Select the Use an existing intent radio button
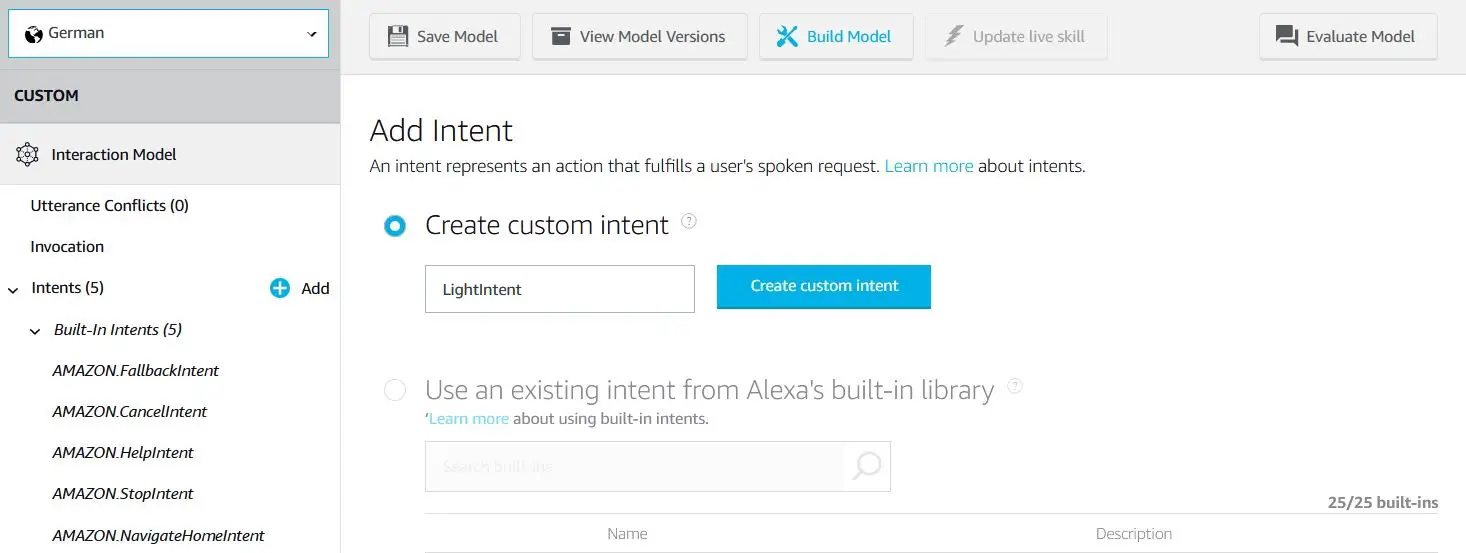The height and width of the screenshot is (553, 1466). (x=395, y=390)
